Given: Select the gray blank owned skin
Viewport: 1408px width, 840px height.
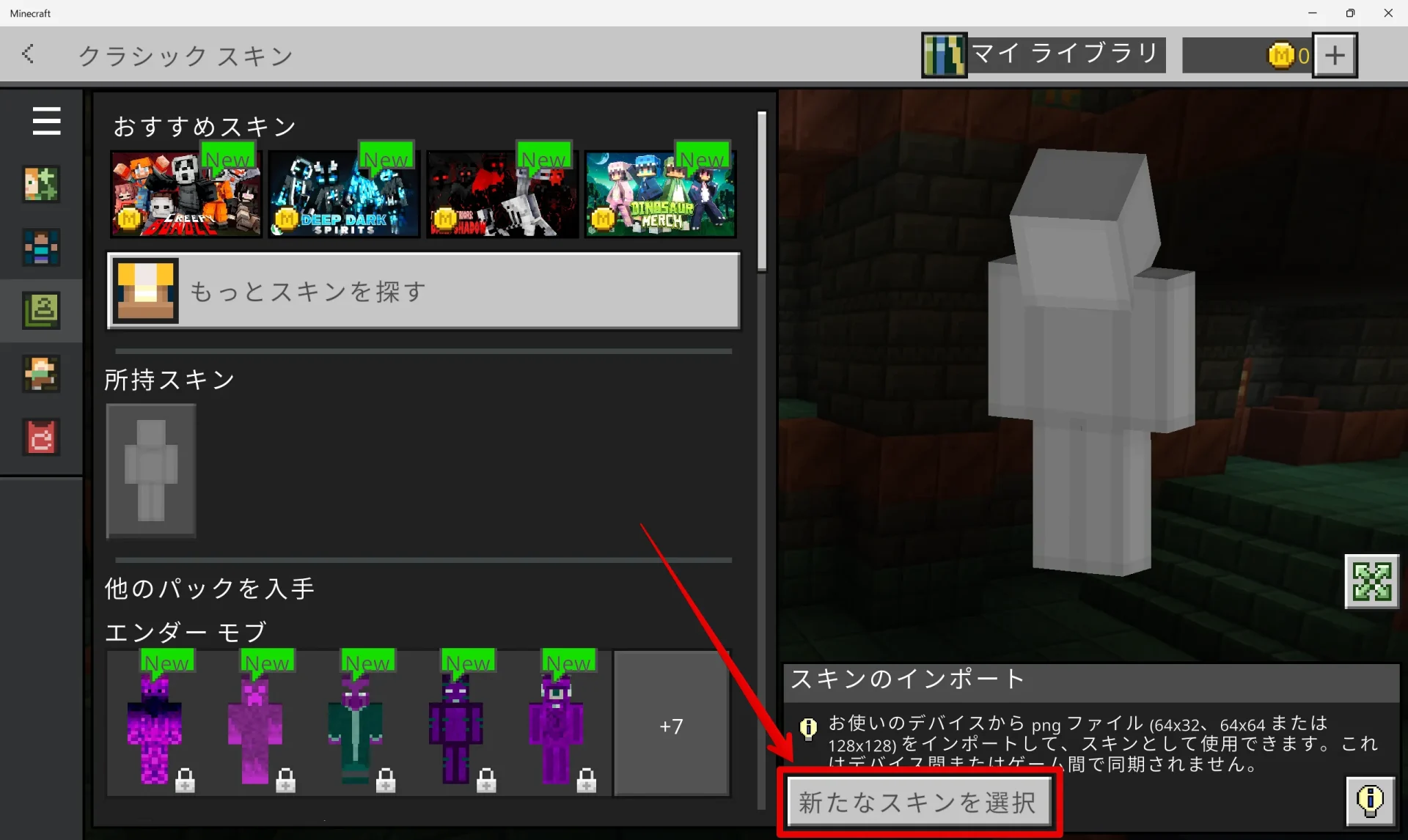Looking at the screenshot, I should (x=151, y=471).
